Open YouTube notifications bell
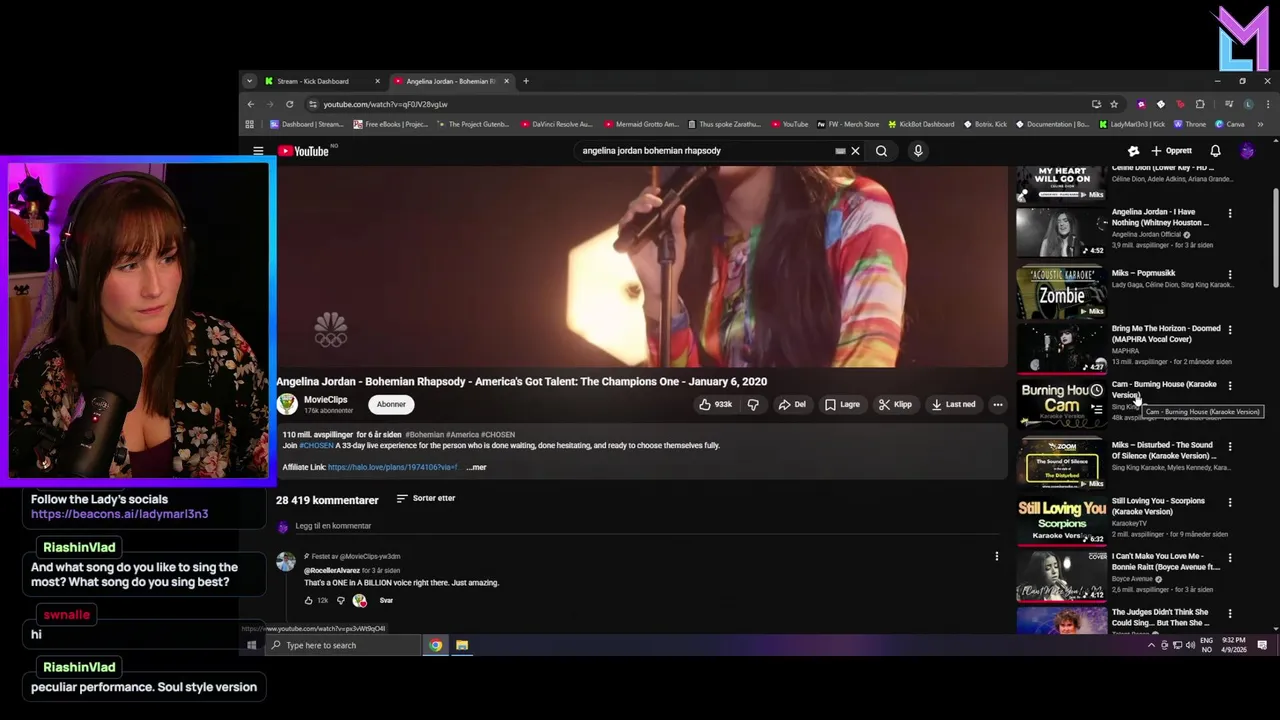Screen dimensions: 1280x720 (1215, 151)
